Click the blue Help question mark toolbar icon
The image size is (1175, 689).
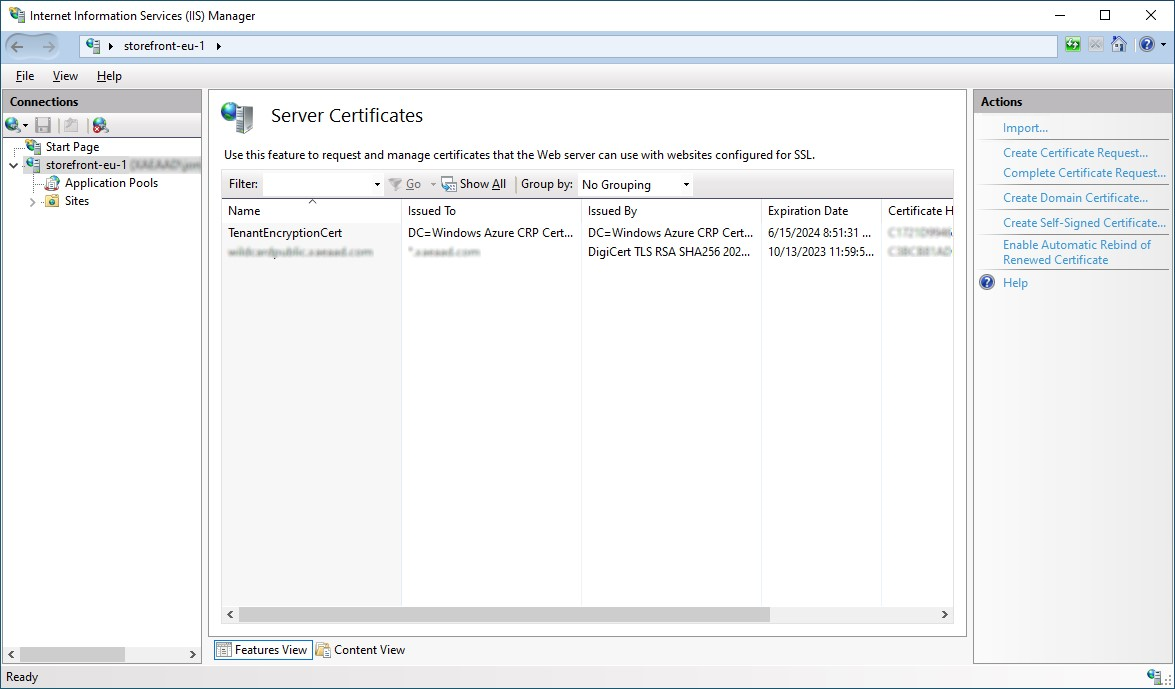(1144, 45)
